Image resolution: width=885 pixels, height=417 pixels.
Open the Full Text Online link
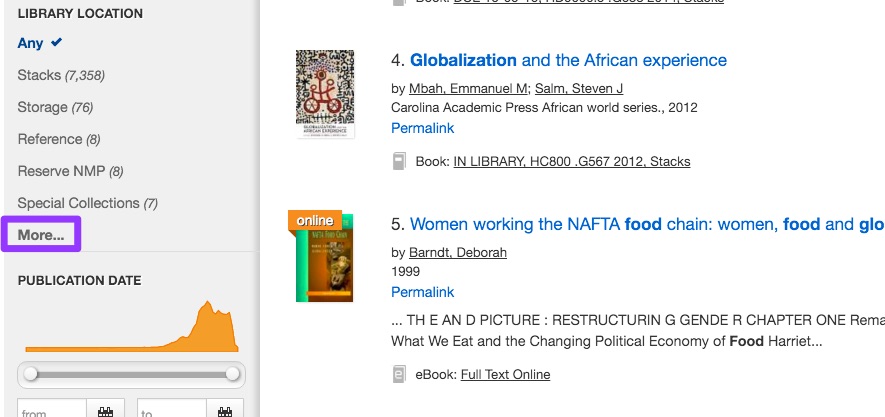pyautogui.click(x=505, y=375)
